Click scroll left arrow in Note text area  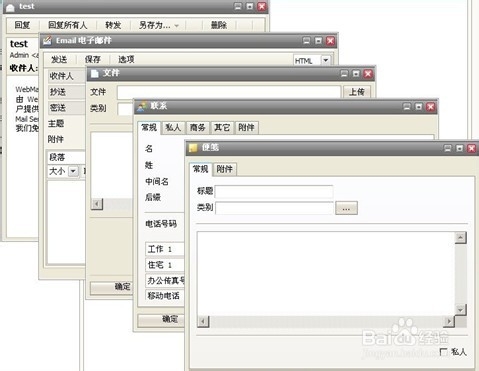coord(203,322)
